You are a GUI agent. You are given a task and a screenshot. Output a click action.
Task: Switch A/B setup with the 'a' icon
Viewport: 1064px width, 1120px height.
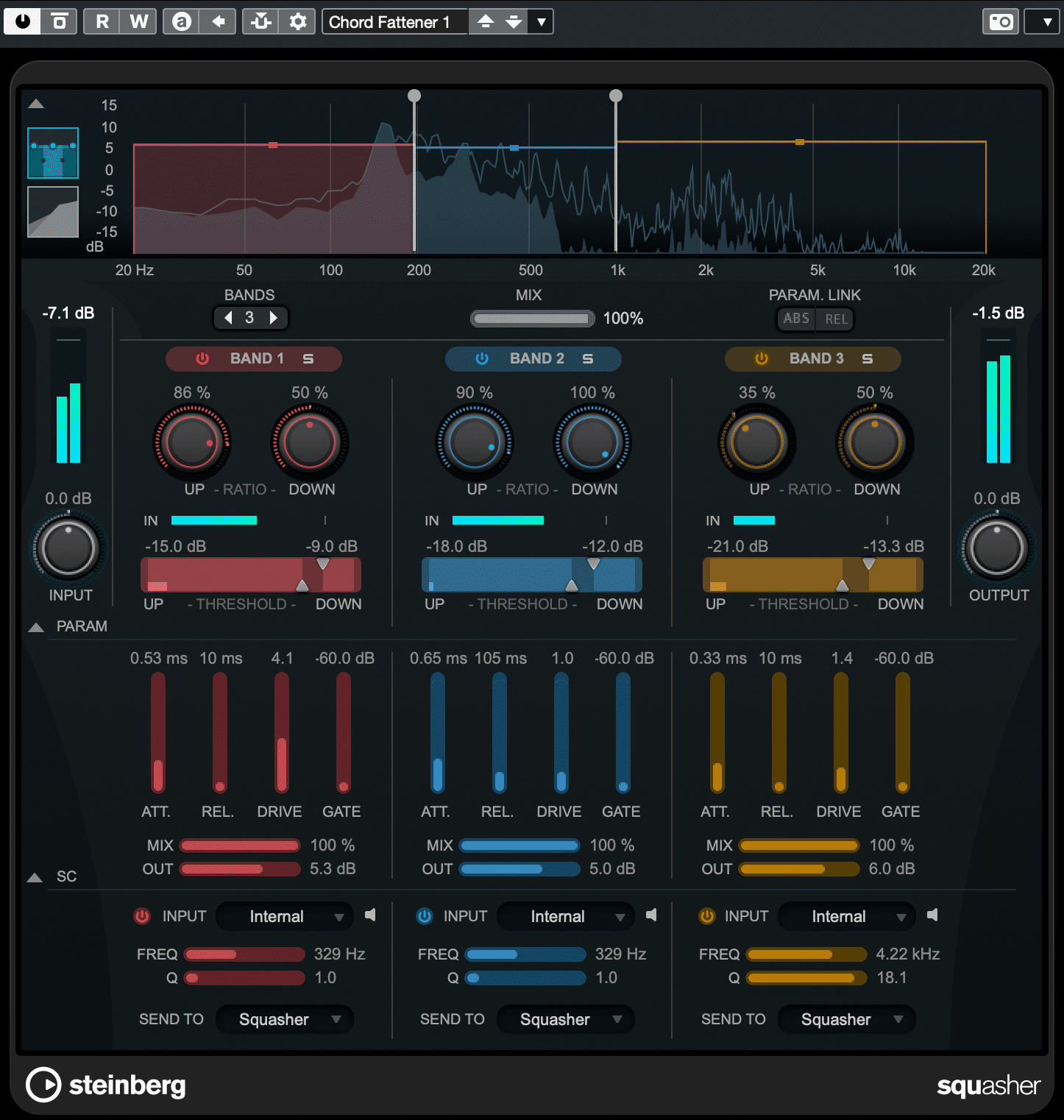tap(180, 21)
